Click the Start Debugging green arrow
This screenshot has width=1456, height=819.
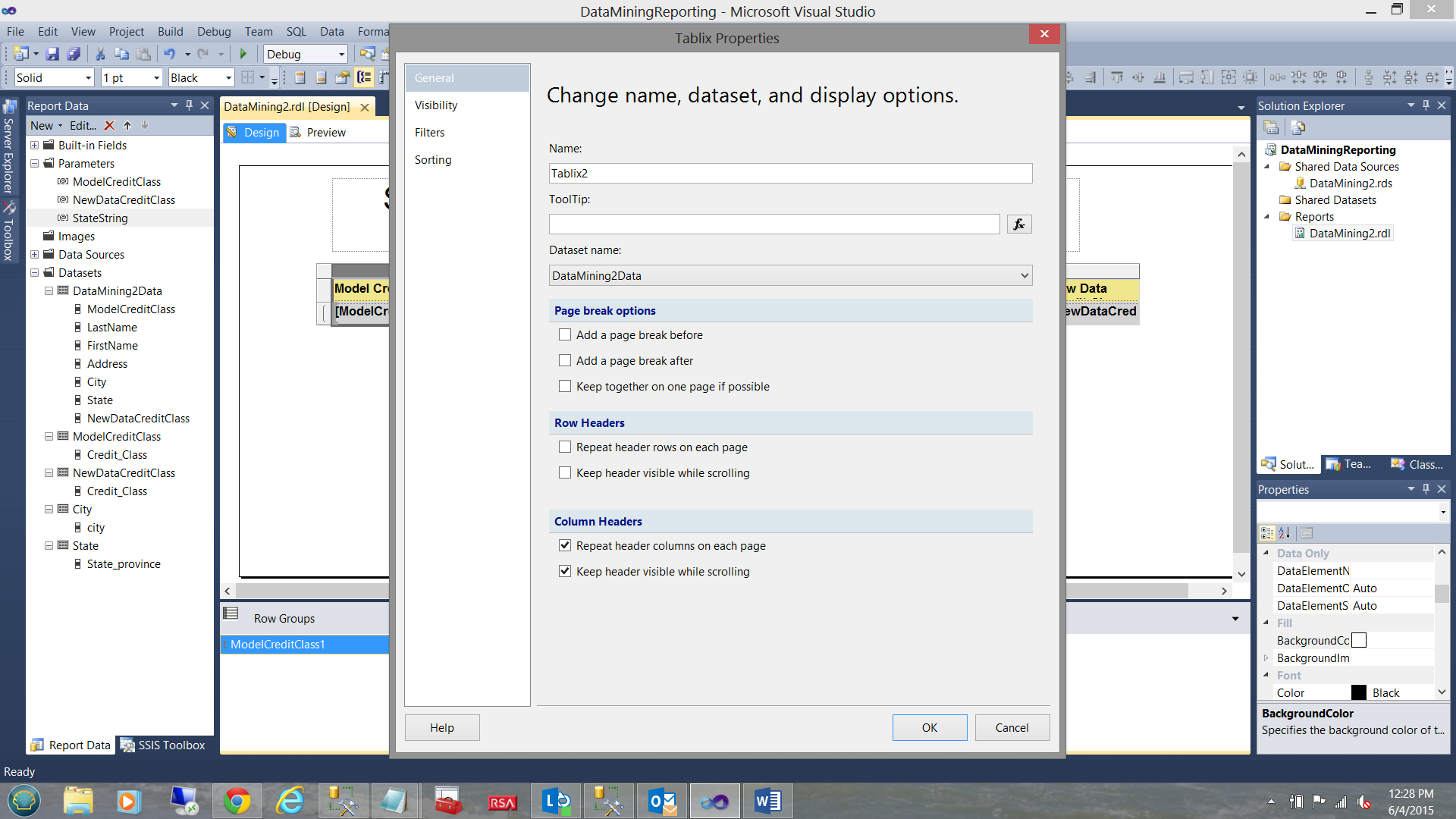[x=243, y=54]
